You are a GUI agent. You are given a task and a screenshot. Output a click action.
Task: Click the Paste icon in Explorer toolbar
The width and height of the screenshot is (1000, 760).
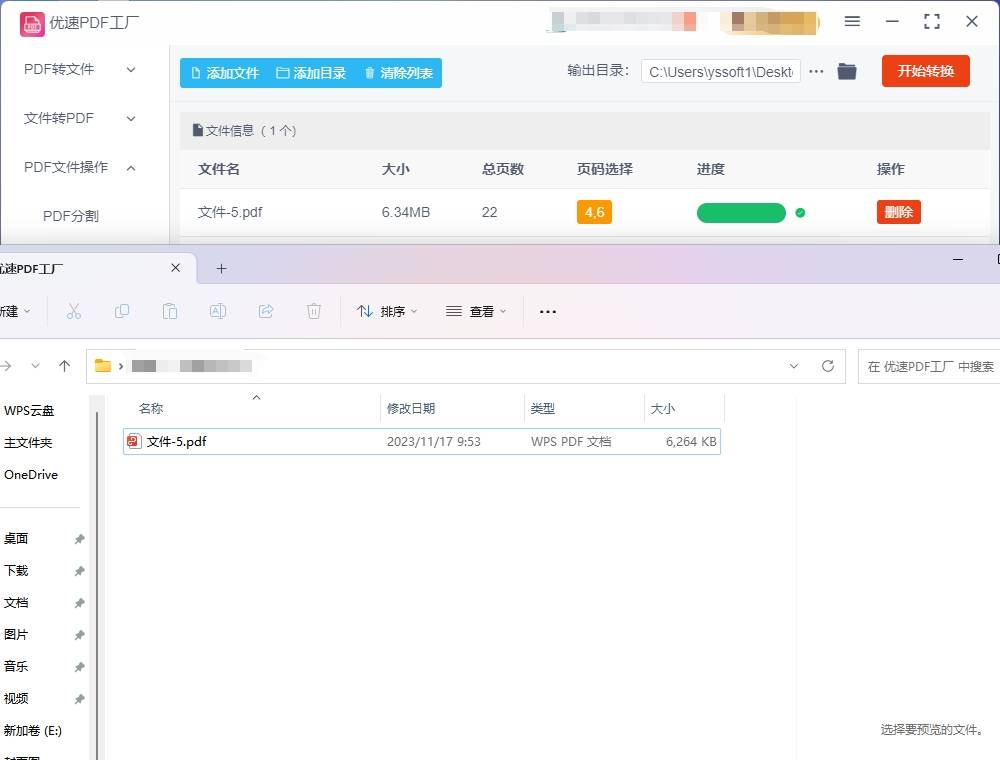point(170,311)
